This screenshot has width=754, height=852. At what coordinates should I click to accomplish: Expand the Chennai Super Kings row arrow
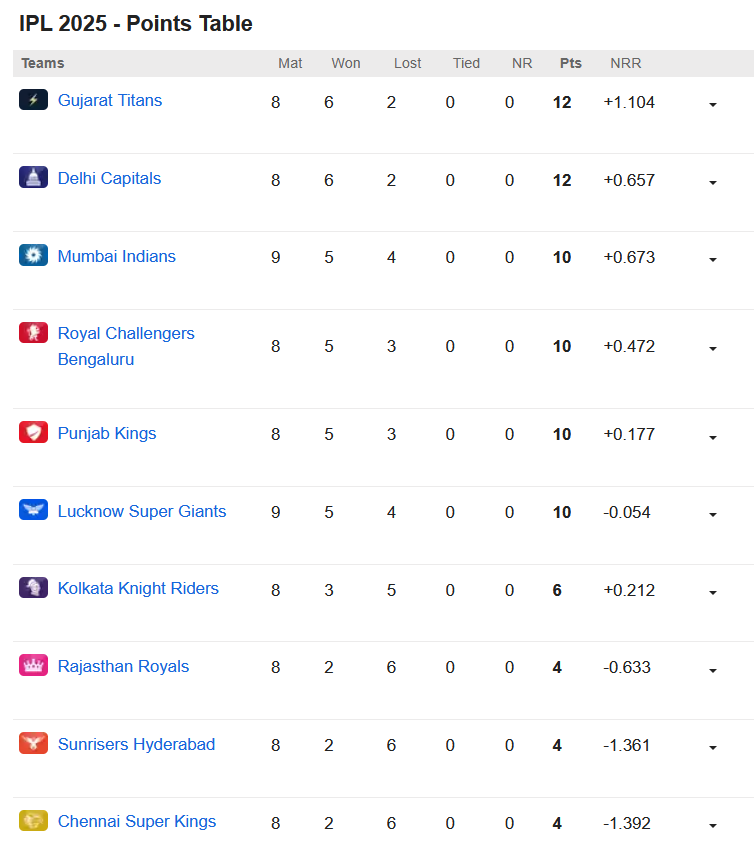tap(713, 826)
